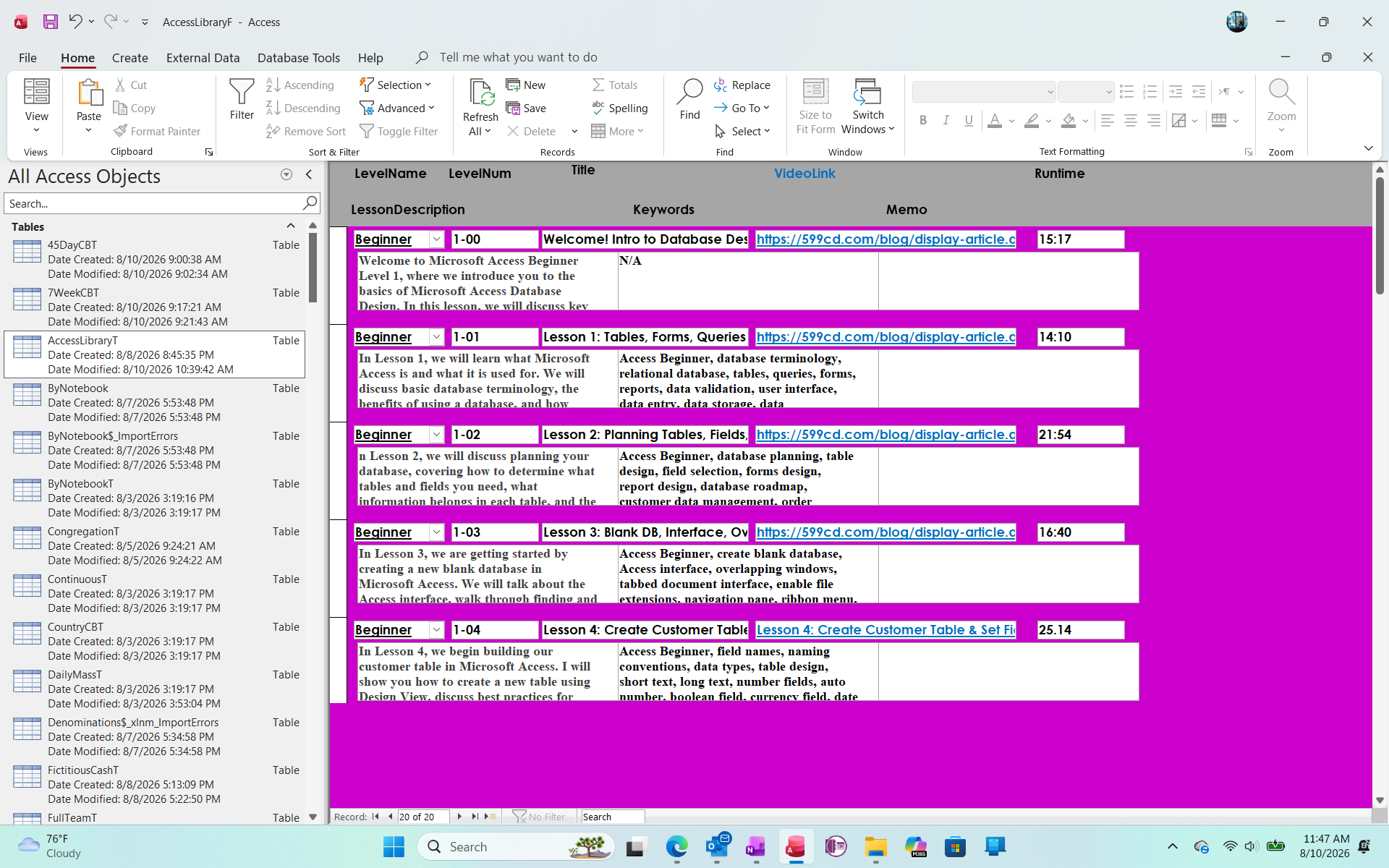Screen dimensions: 1389x868
Task: Open the video link for lesson 1-01
Action: [x=885, y=337]
